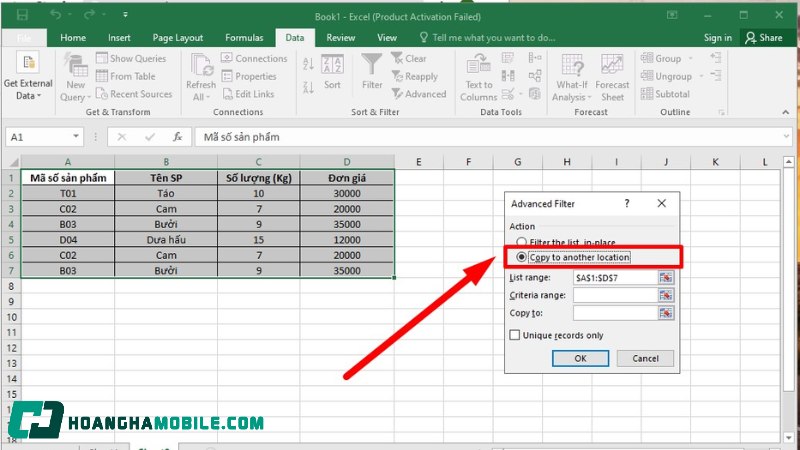Click the Connections button
This screenshot has height=450, width=800.
pyautogui.click(x=254, y=58)
